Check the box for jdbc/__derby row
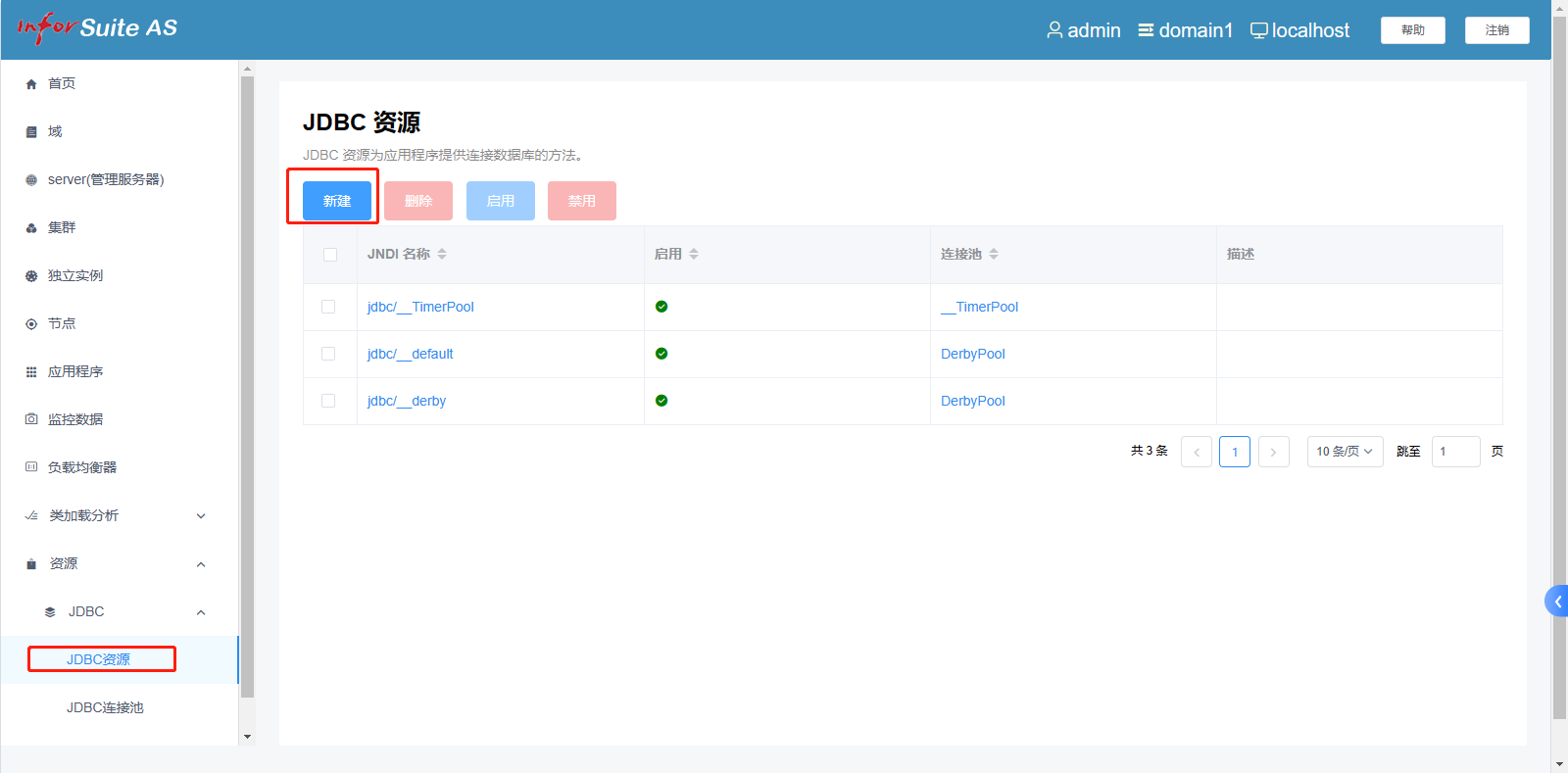1568x773 pixels. click(x=328, y=401)
